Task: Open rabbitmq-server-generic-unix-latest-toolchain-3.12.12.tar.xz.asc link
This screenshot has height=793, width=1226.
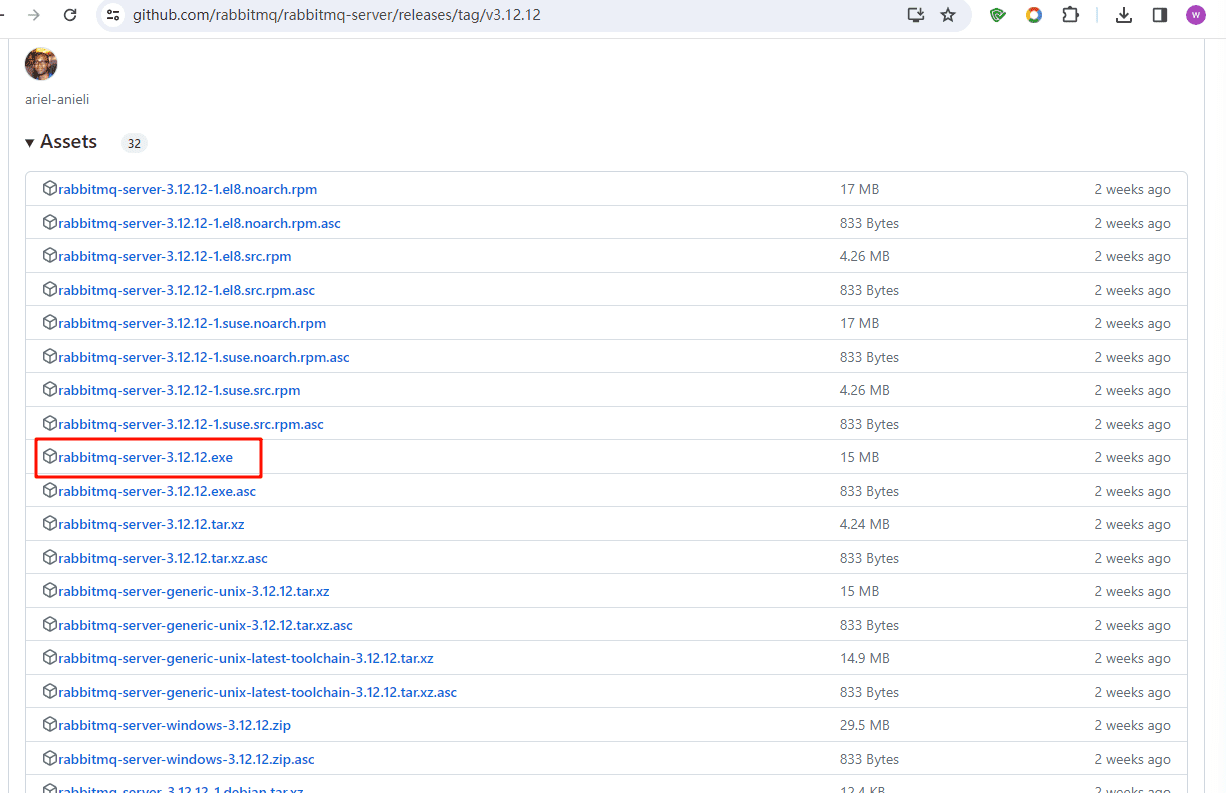Action: point(257,692)
